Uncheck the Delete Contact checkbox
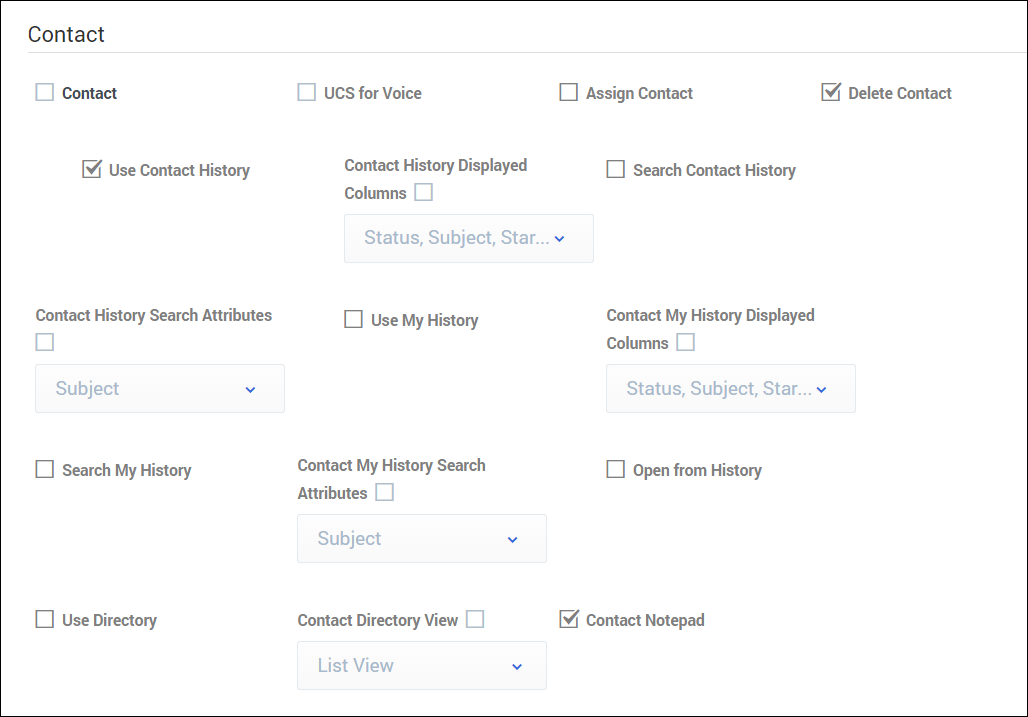The image size is (1028, 717). click(831, 93)
